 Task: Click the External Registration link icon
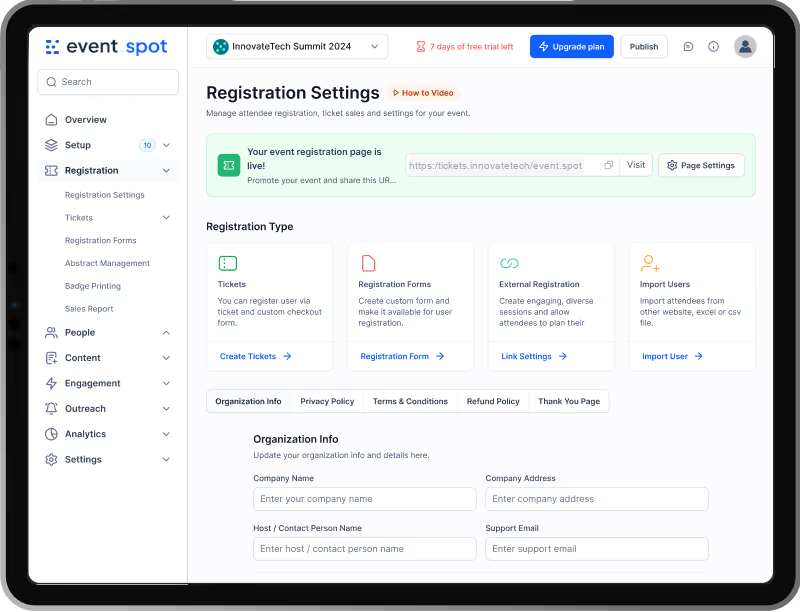coord(509,263)
